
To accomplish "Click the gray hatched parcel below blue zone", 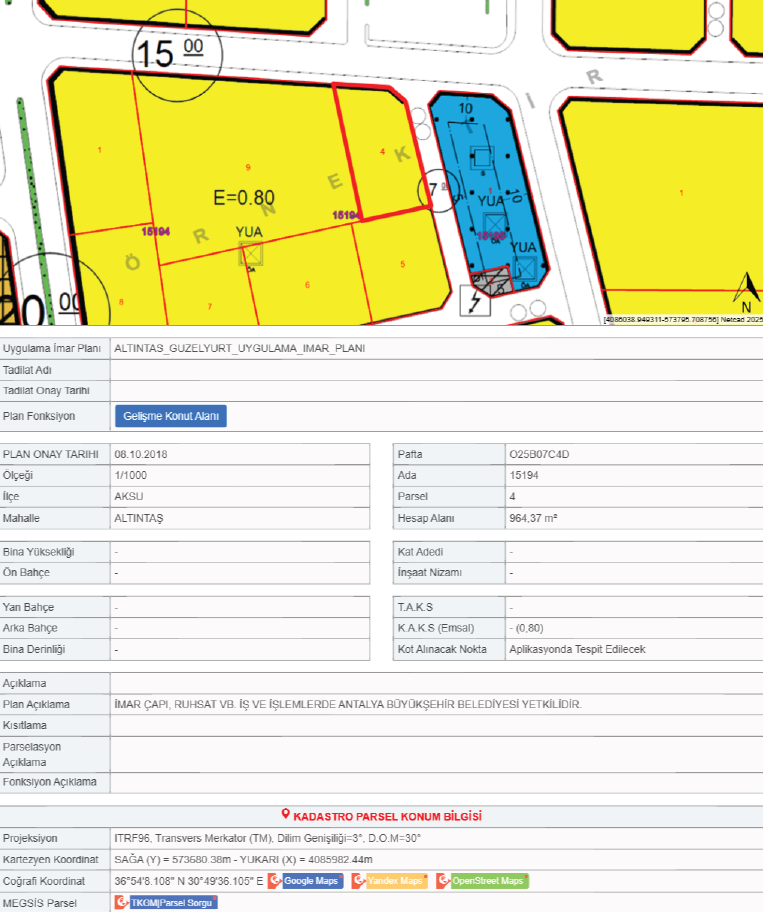I will pos(491,282).
